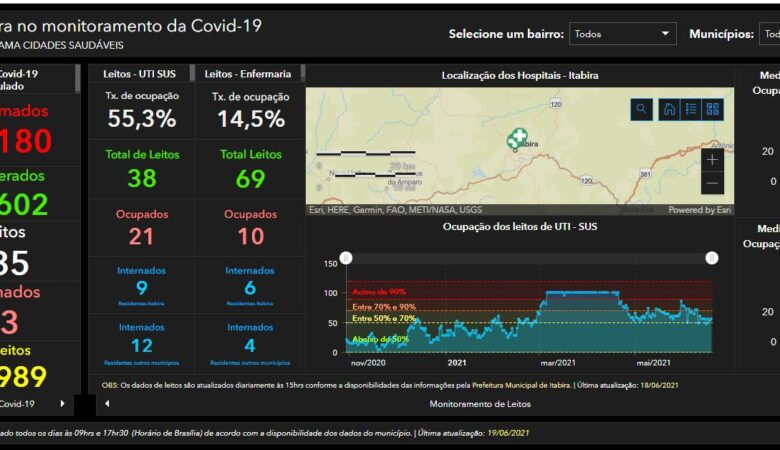Click the dropdown arrow in the Todos box
The image size is (780, 450).
(x=665, y=34)
